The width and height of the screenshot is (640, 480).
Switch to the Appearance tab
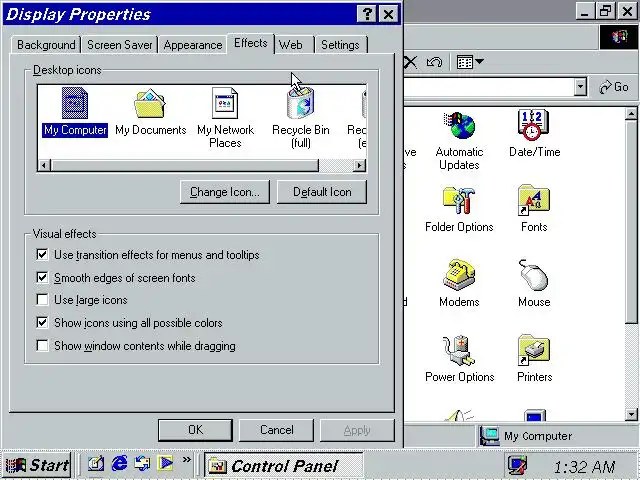point(193,45)
